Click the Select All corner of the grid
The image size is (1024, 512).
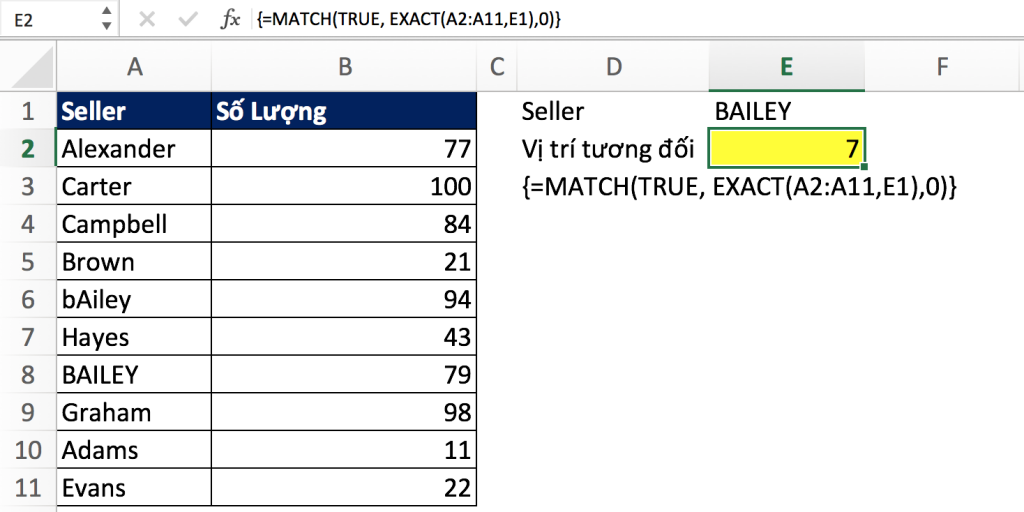click(28, 67)
